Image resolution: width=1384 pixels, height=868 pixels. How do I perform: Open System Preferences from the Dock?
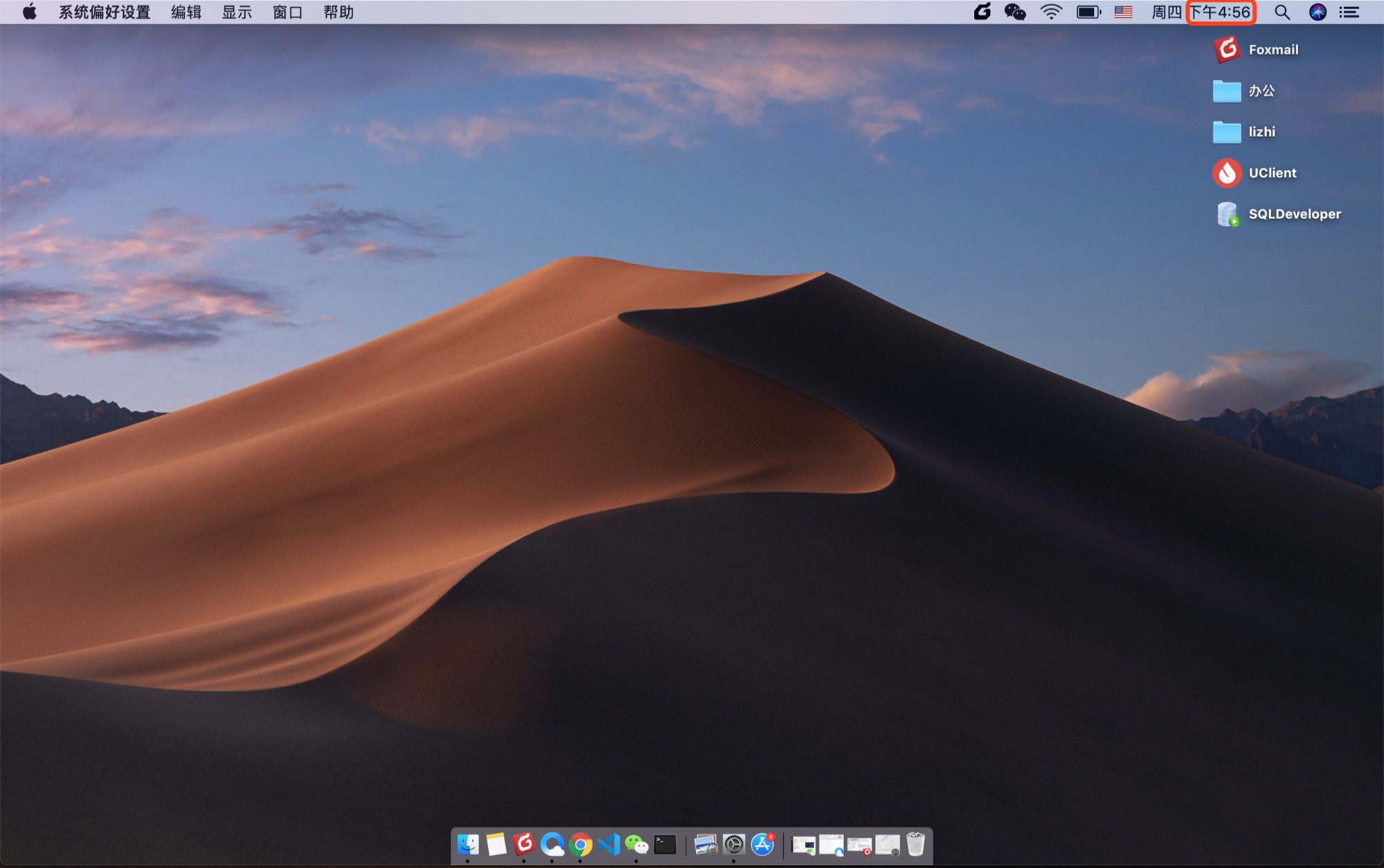point(734,844)
